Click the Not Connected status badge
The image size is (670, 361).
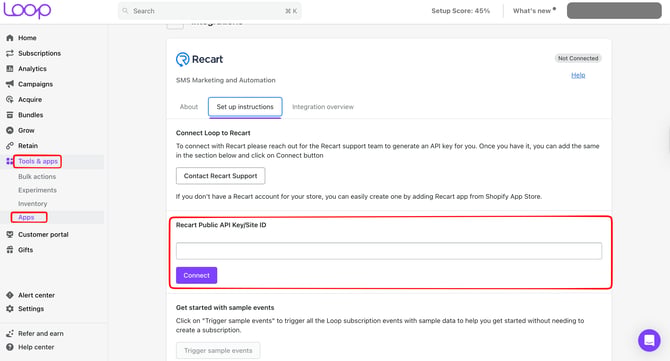tap(578, 59)
